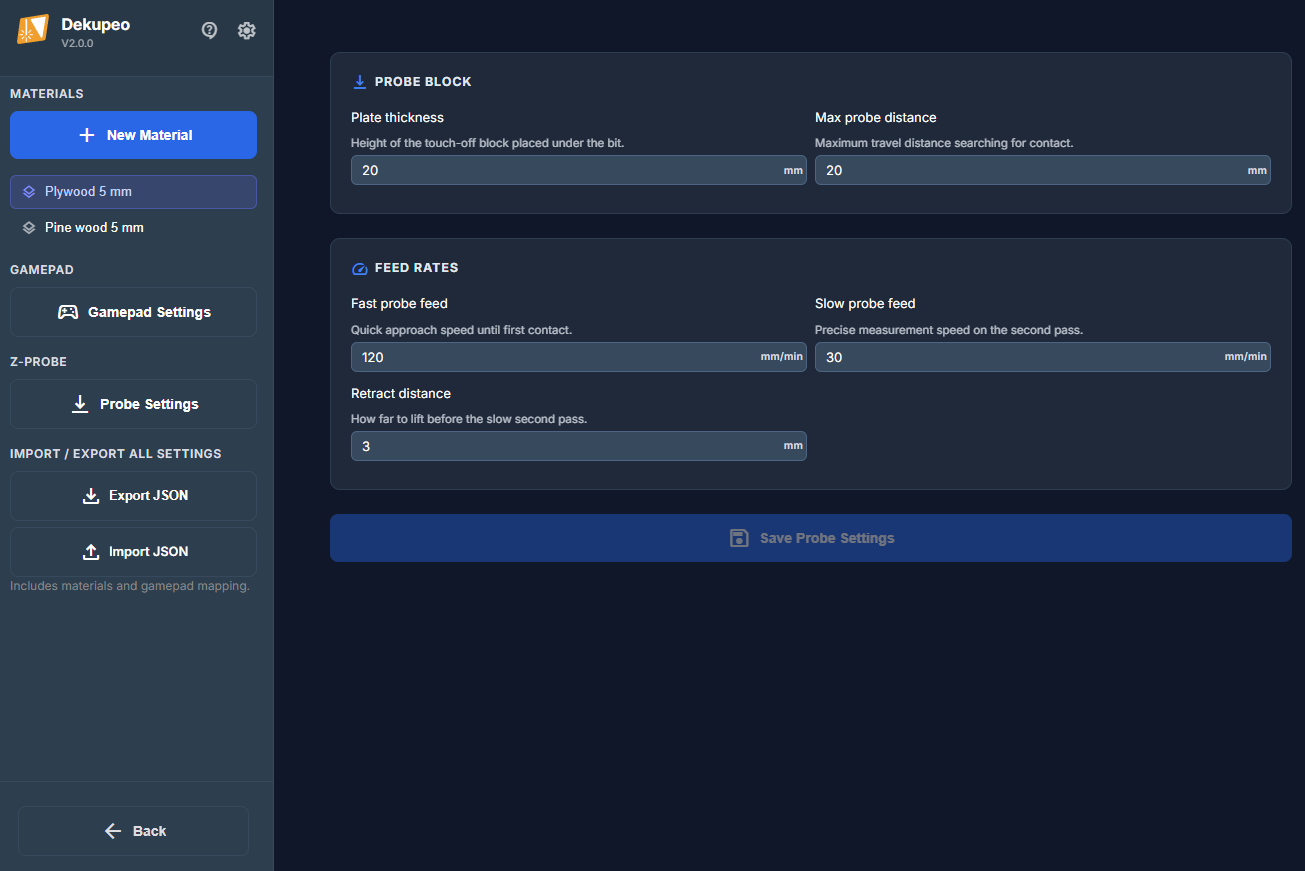
Task: Click the Pine wood 5 mm layers icon
Action: (29, 228)
